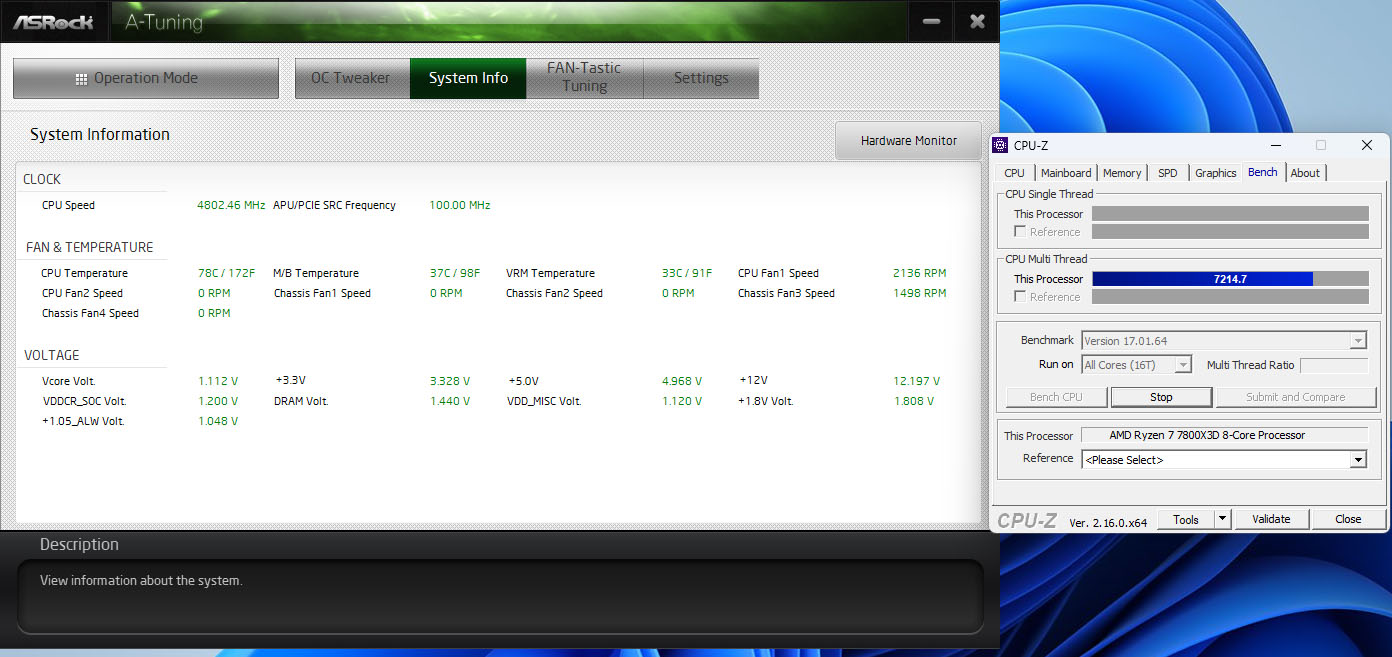1392x657 pixels.
Task: Click Submit and Compare button
Action: (1296, 397)
